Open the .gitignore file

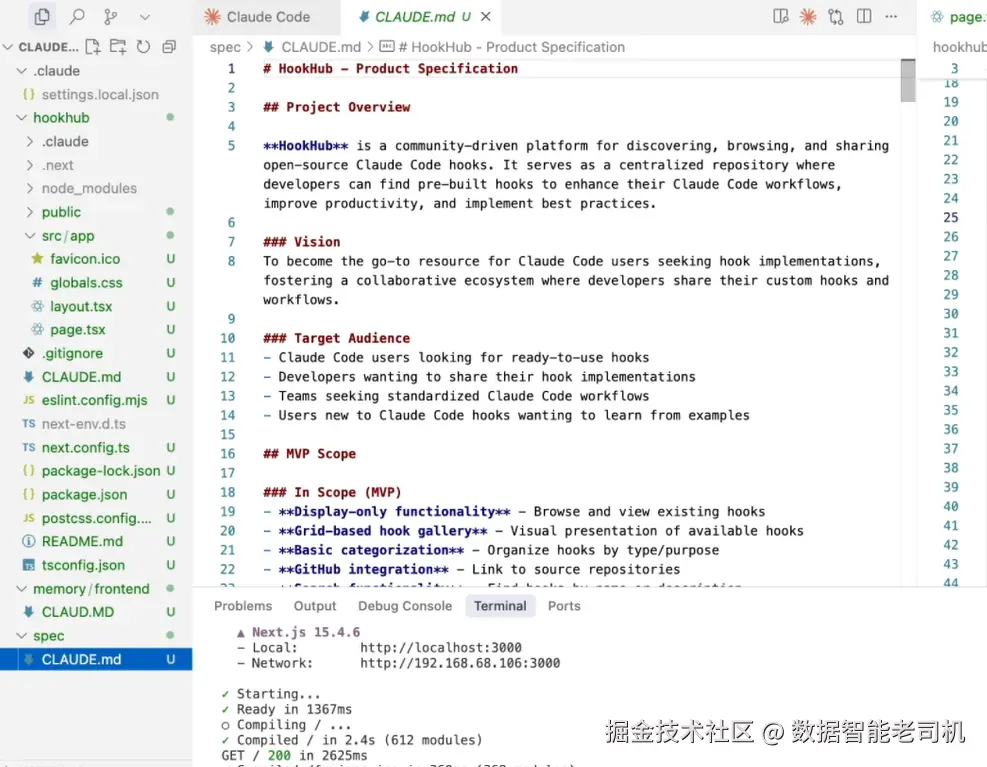coord(72,353)
